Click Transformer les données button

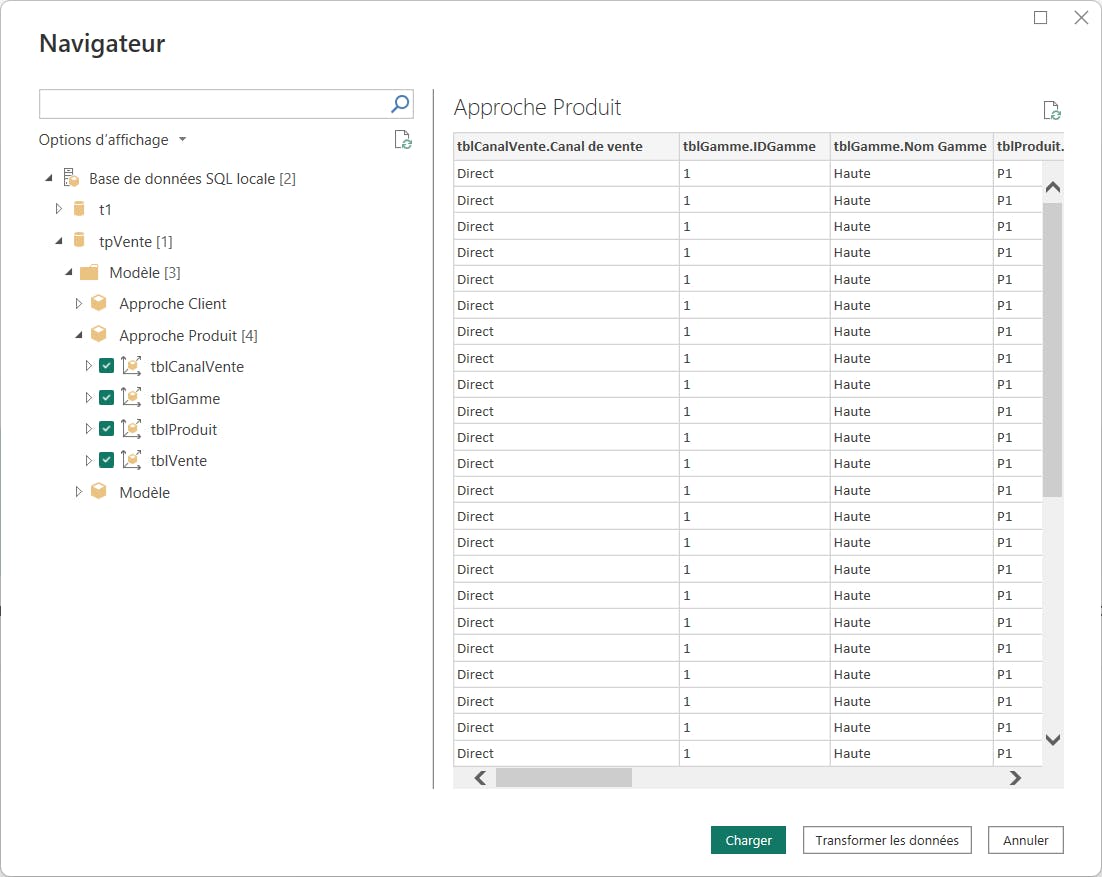click(x=887, y=840)
